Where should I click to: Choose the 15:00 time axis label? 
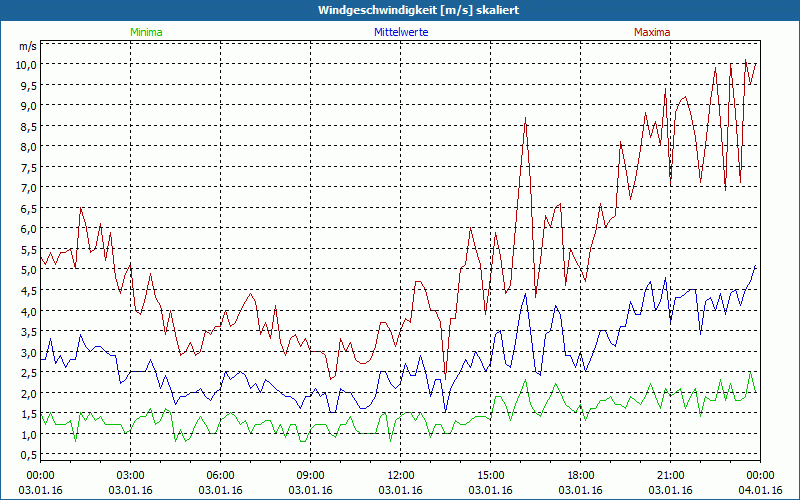pos(491,475)
